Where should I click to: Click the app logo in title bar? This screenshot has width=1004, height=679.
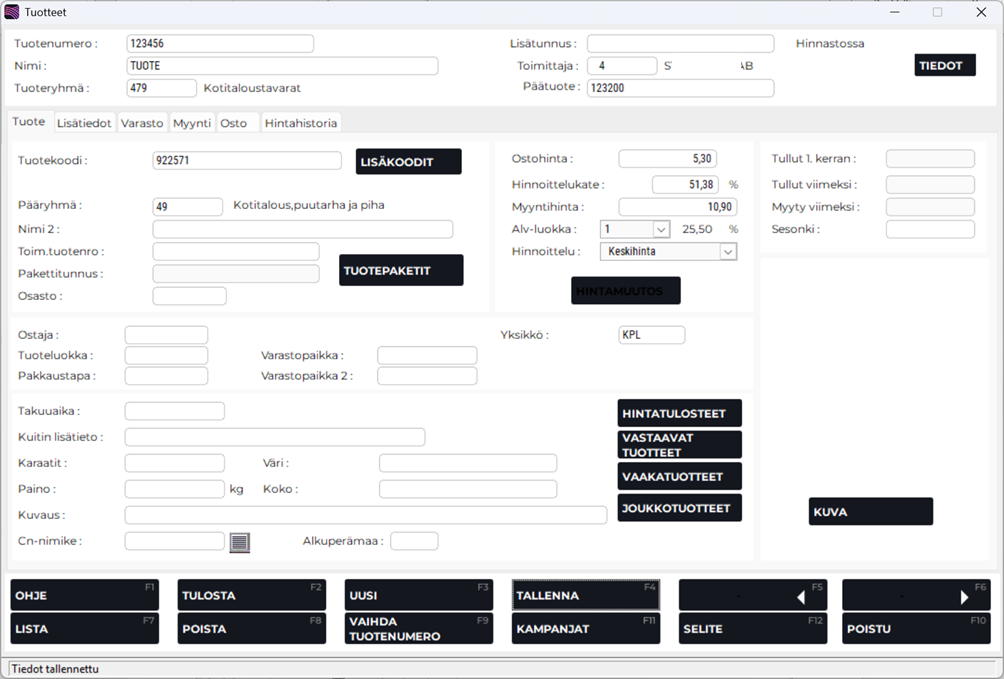[x=12, y=12]
